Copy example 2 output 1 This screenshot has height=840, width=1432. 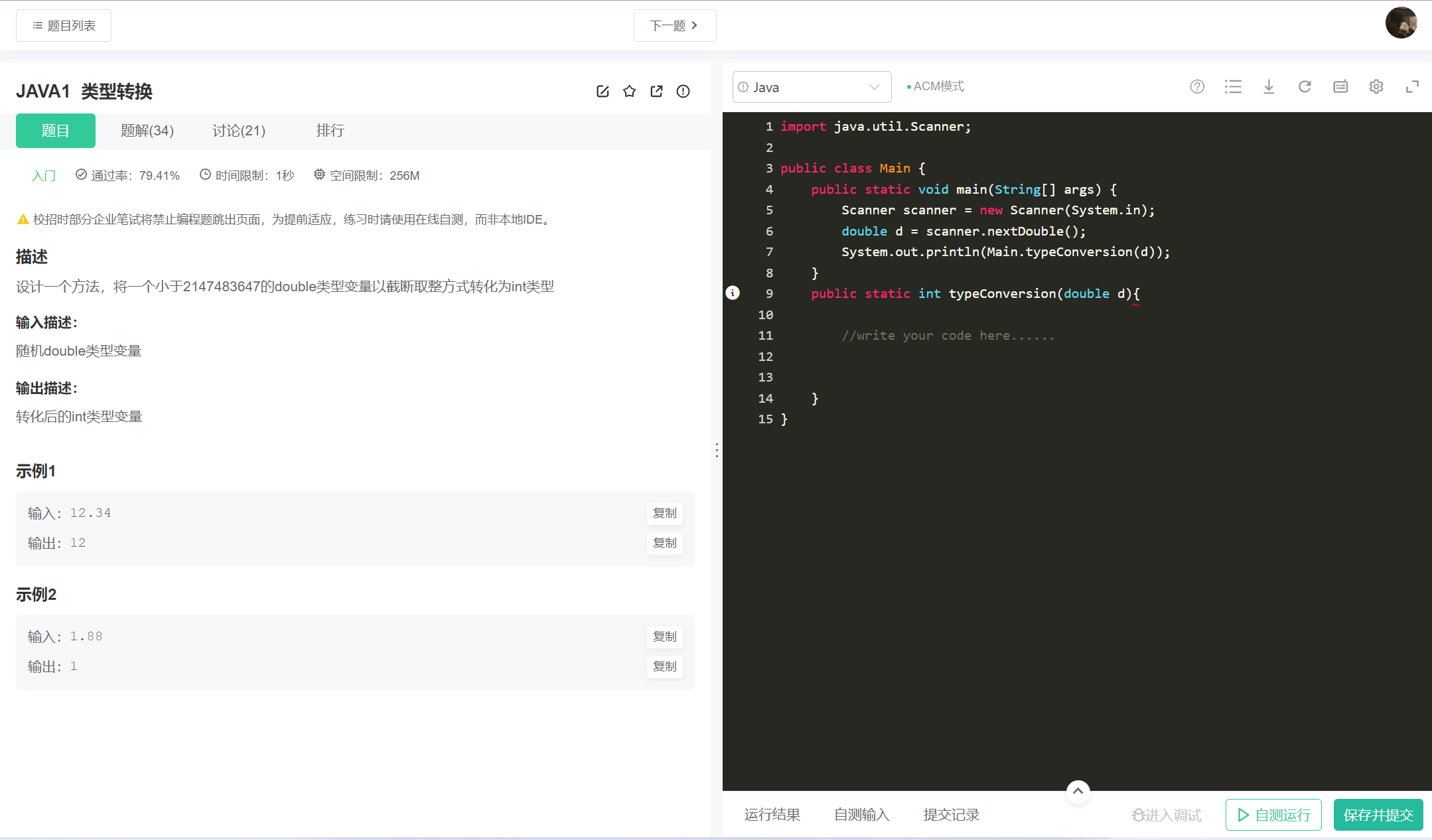click(664, 666)
